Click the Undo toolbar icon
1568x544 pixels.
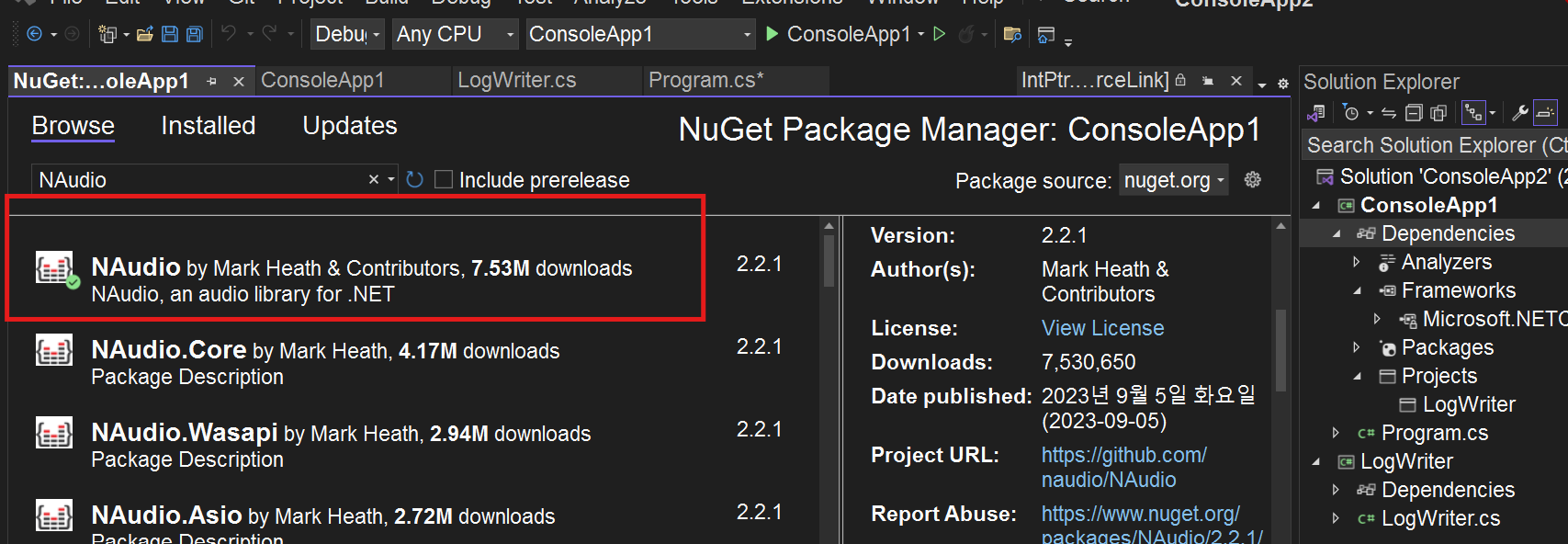(x=229, y=34)
